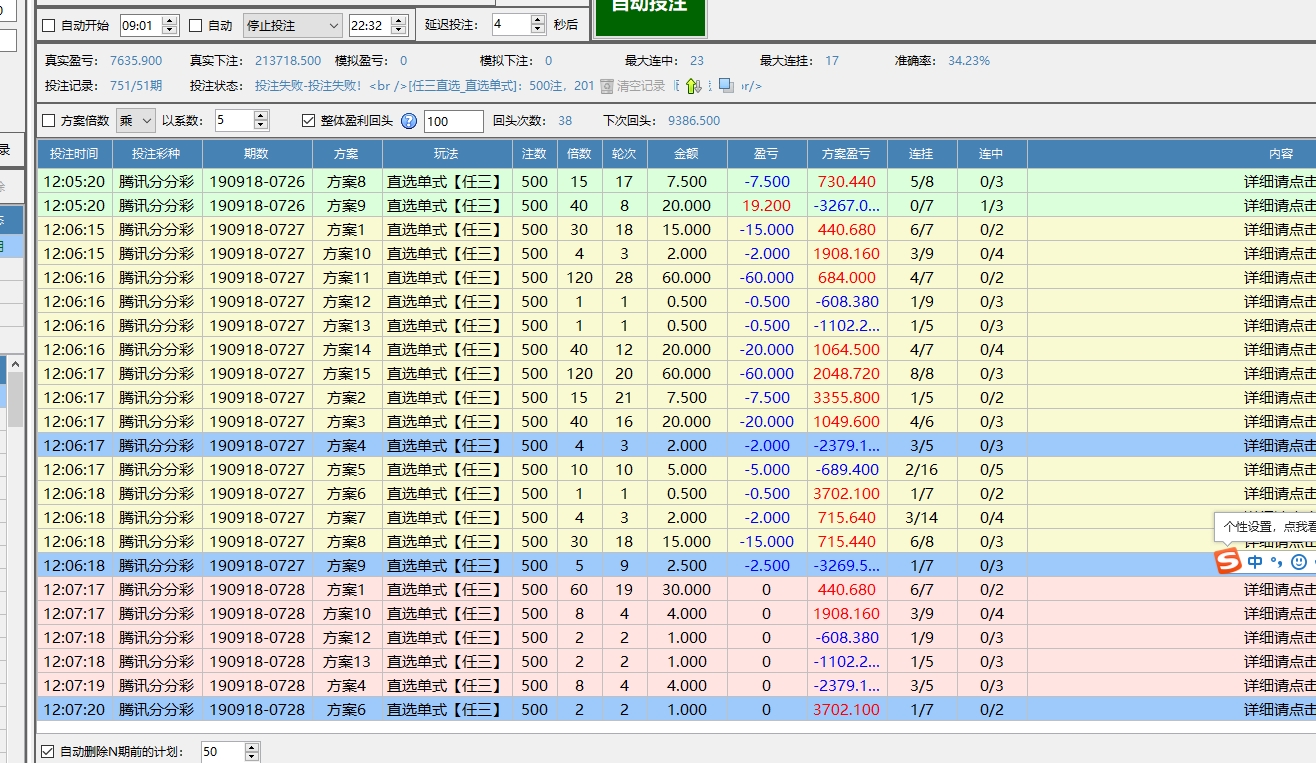
Task: Click the delay seconds field showing 4
Action: (x=511, y=24)
